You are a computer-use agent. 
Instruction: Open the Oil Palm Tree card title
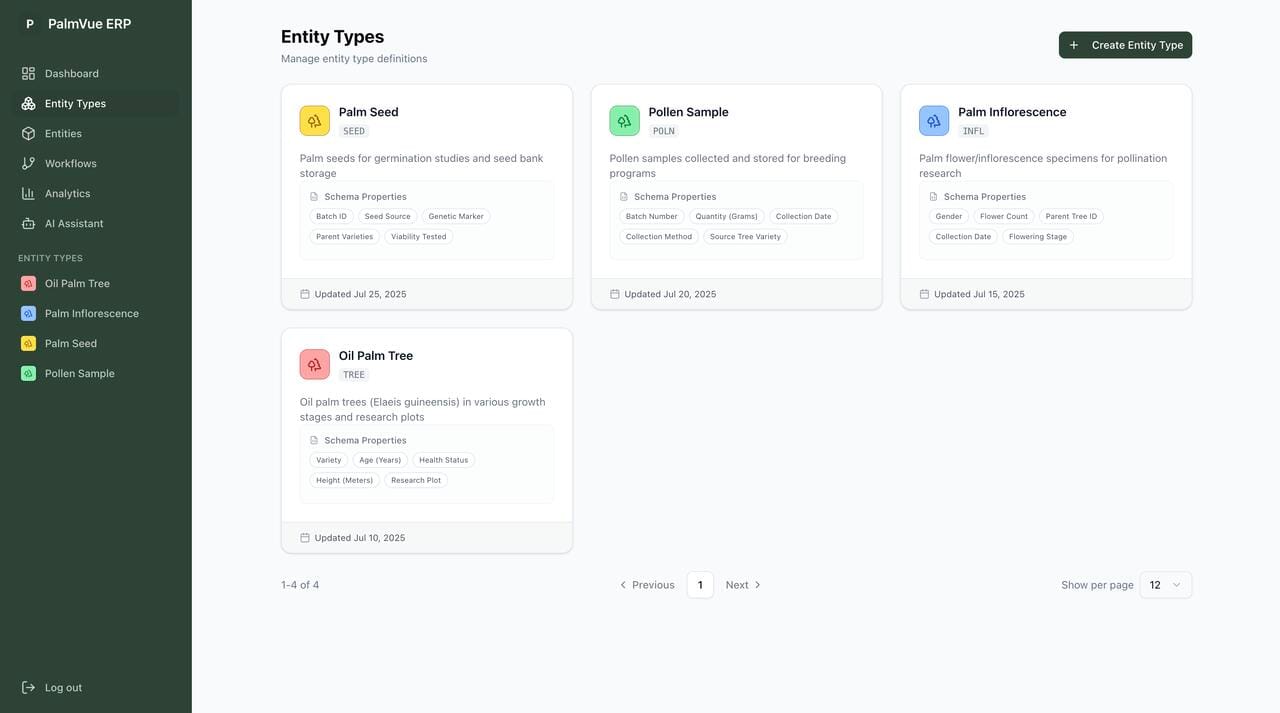(x=376, y=356)
